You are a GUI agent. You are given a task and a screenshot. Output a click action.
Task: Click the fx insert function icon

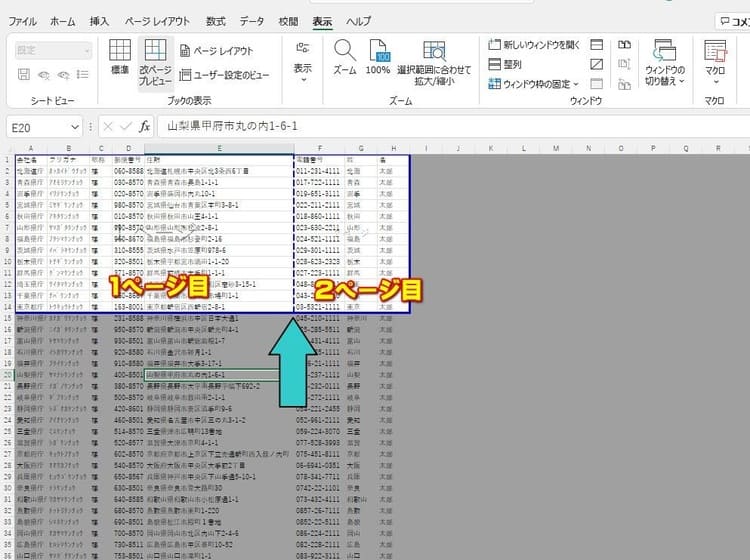click(x=144, y=127)
